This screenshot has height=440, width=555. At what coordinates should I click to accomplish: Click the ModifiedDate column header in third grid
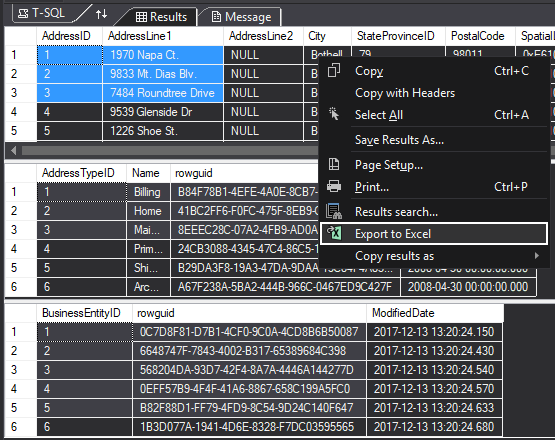pos(435,313)
